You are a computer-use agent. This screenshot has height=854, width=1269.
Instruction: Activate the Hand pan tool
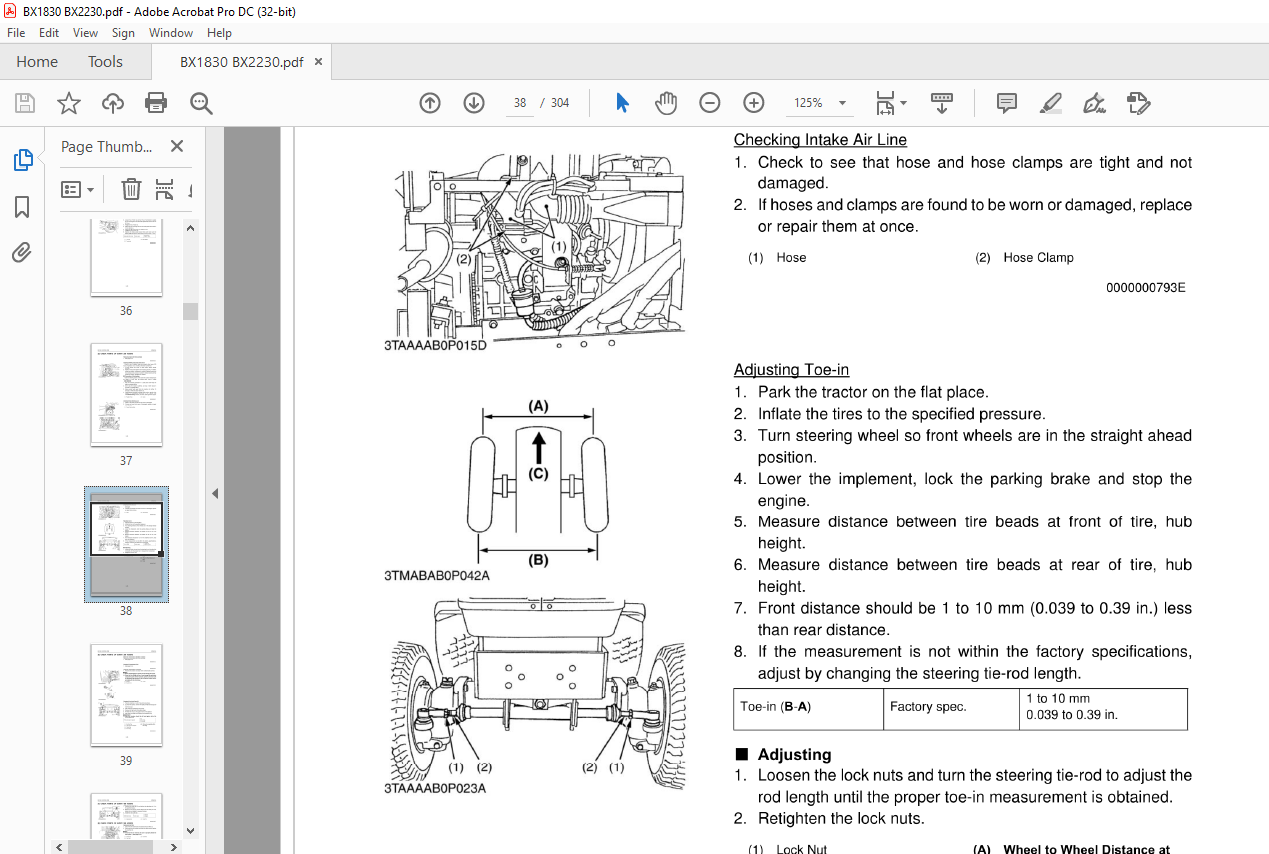(x=666, y=103)
